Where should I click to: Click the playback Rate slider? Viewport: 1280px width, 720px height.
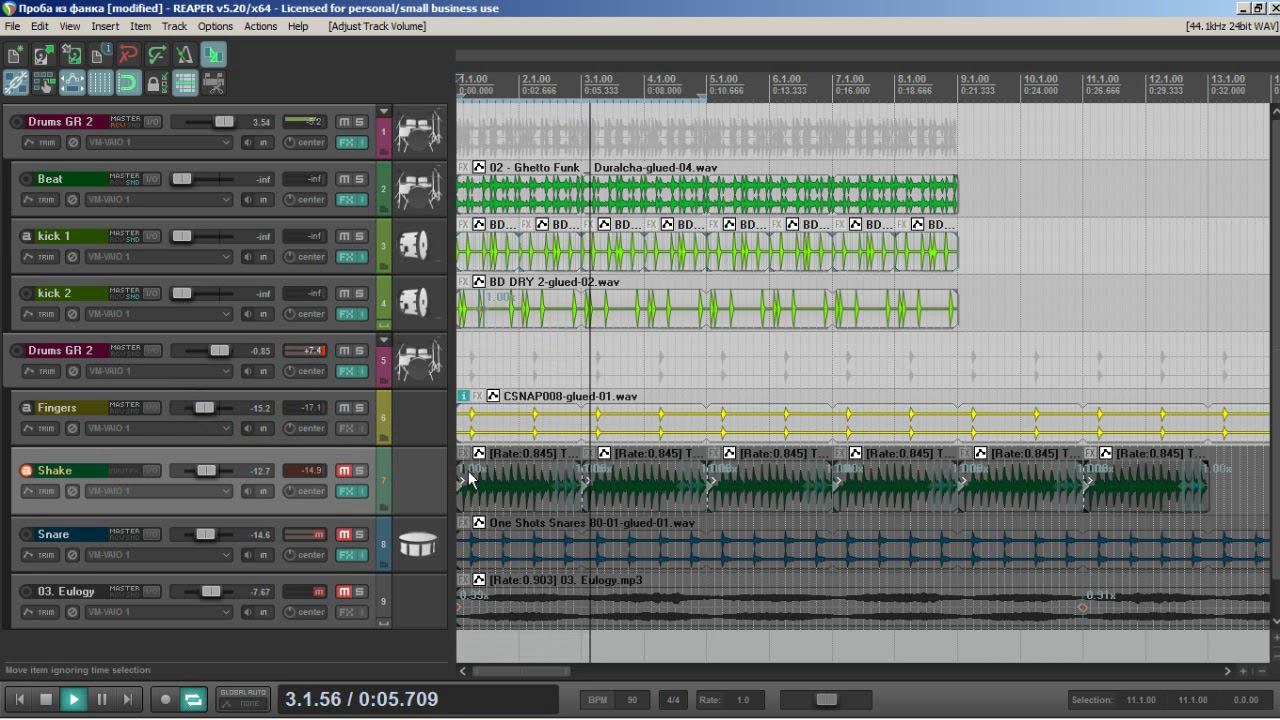point(826,700)
